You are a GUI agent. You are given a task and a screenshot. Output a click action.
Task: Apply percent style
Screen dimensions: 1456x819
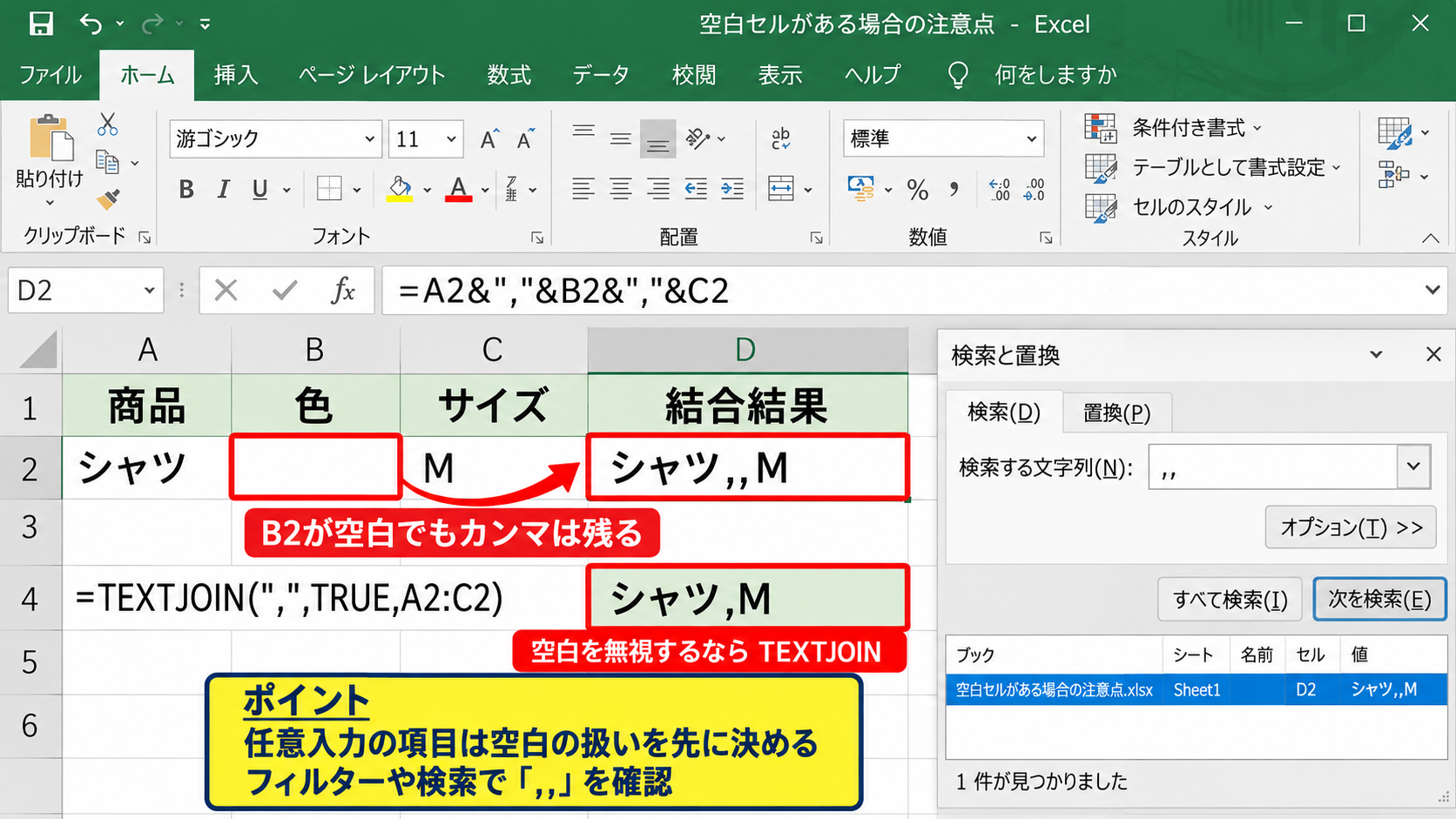(x=918, y=190)
